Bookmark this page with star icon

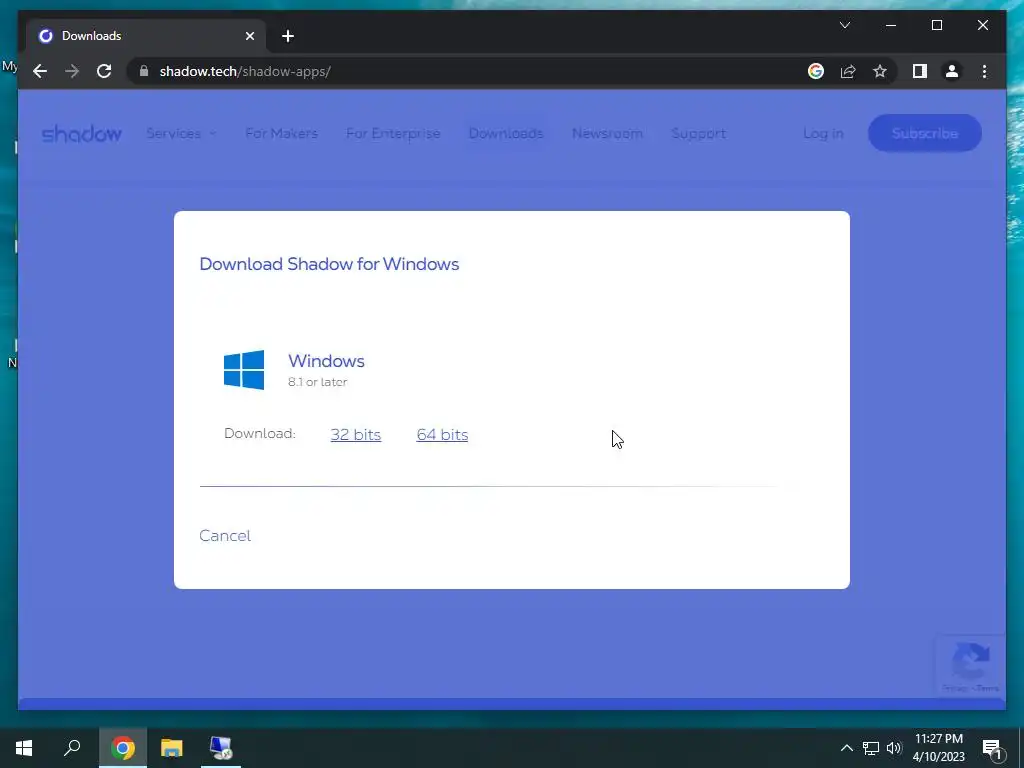click(880, 71)
